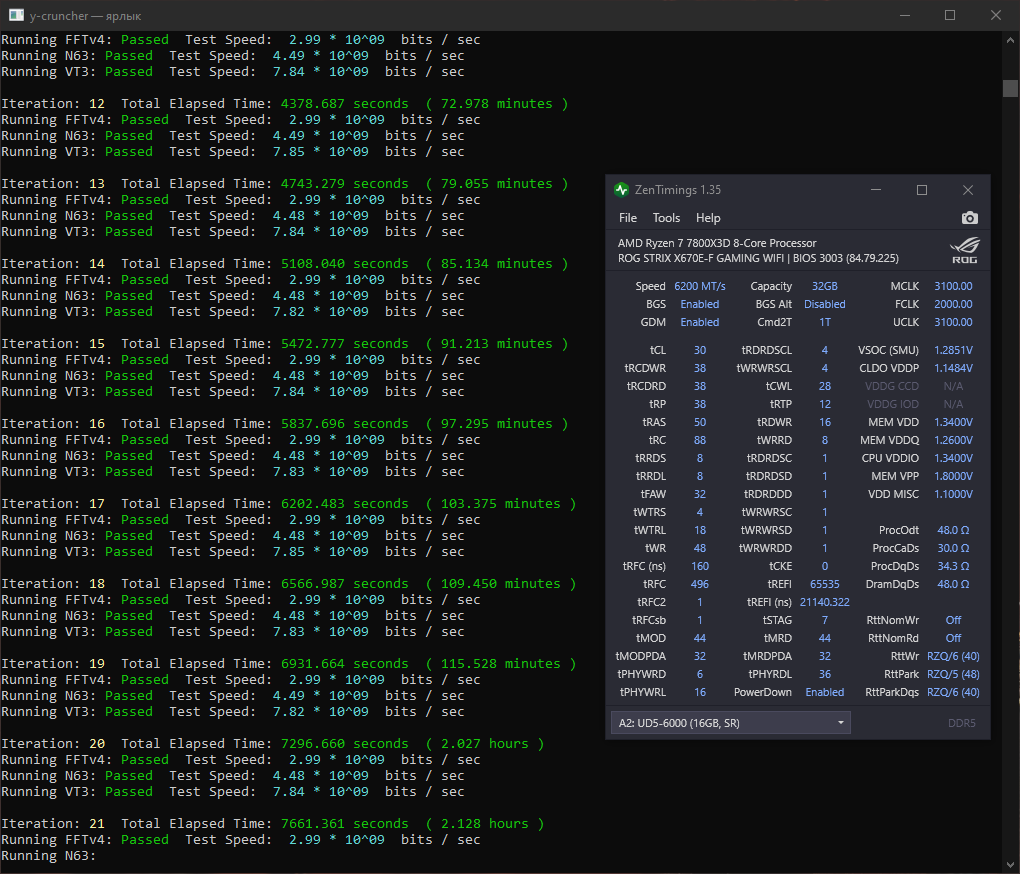Close the ZenTimings window
Image resolution: width=1020 pixels, height=874 pixels.
(x=968, y=190)
